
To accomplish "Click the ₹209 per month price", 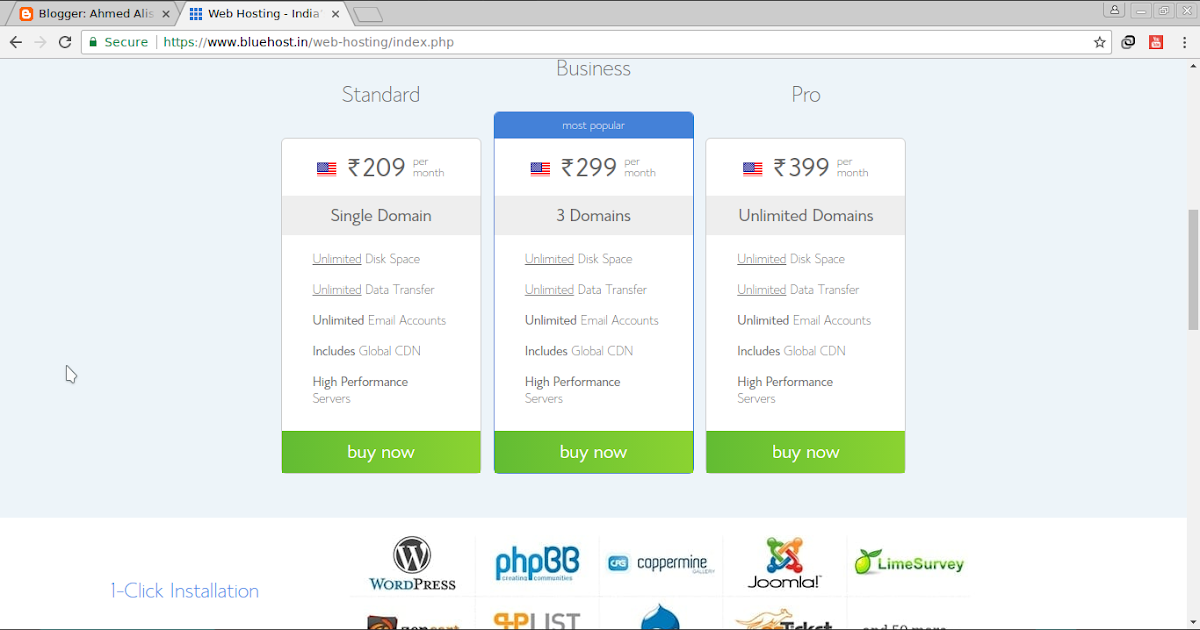I will point(395,167).
